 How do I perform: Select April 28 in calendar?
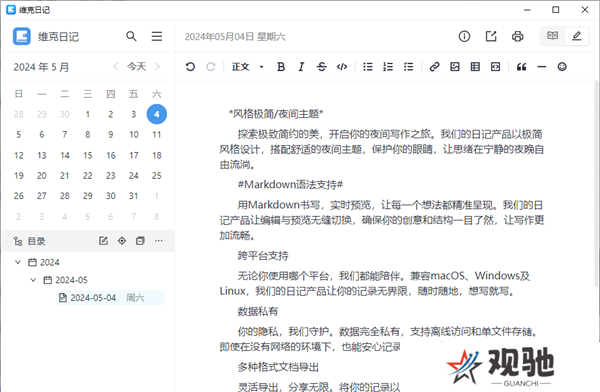tap(19, 114)
